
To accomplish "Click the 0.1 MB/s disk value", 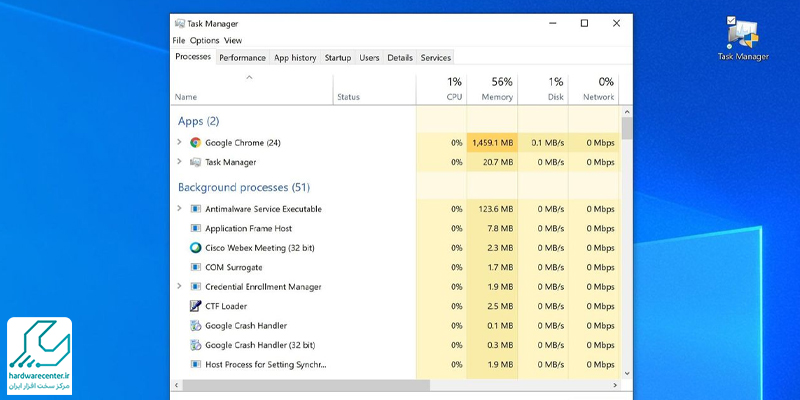I will pos(547,143).
